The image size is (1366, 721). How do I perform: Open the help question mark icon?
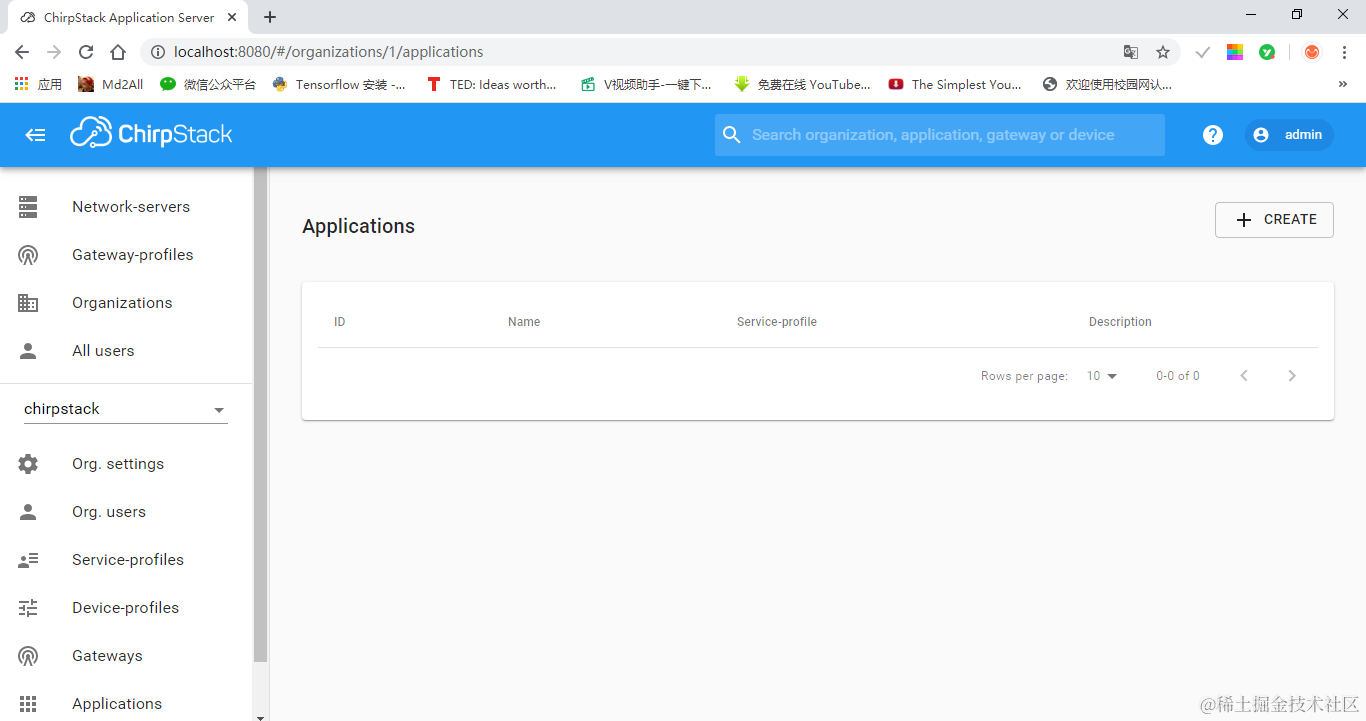1212,134
